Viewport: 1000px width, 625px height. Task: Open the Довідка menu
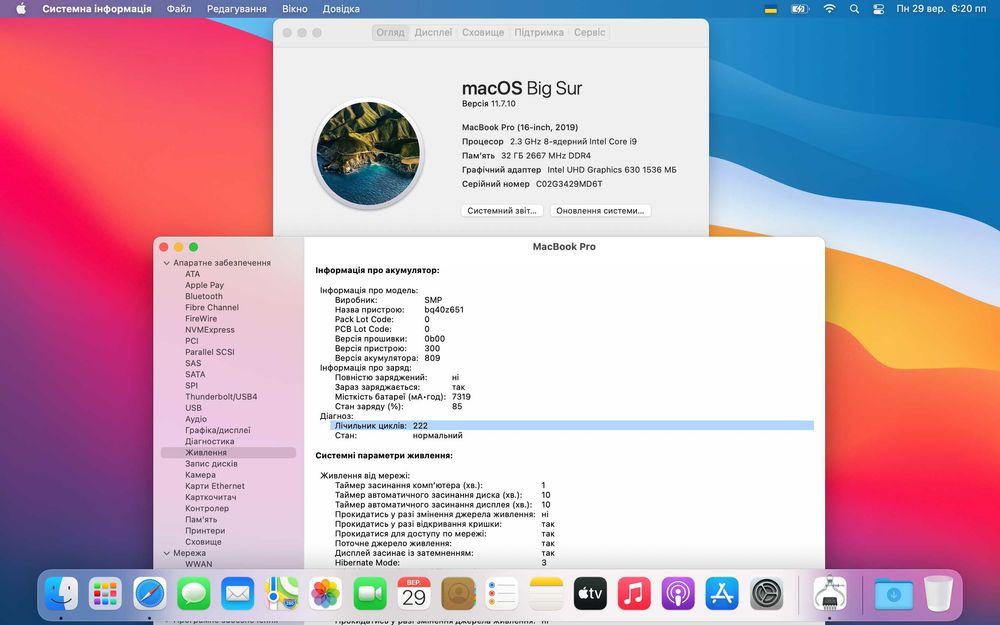tap(341, 9)
